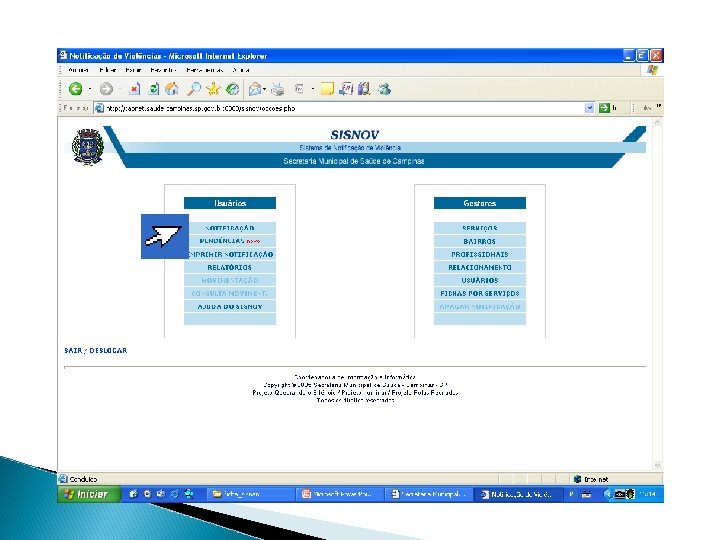Screen dimensions: 720x540
Task: Click the green Go arrow button
Action: coord(604,108)
